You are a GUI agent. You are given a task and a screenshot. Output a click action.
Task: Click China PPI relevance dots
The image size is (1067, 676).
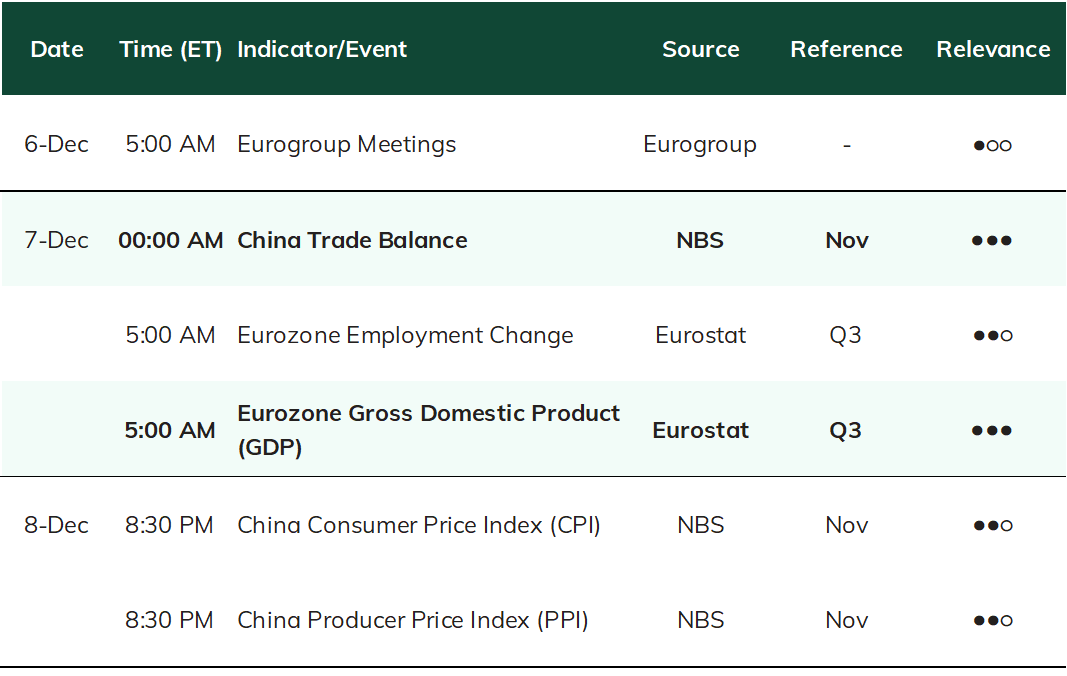[x=992, y=620]
